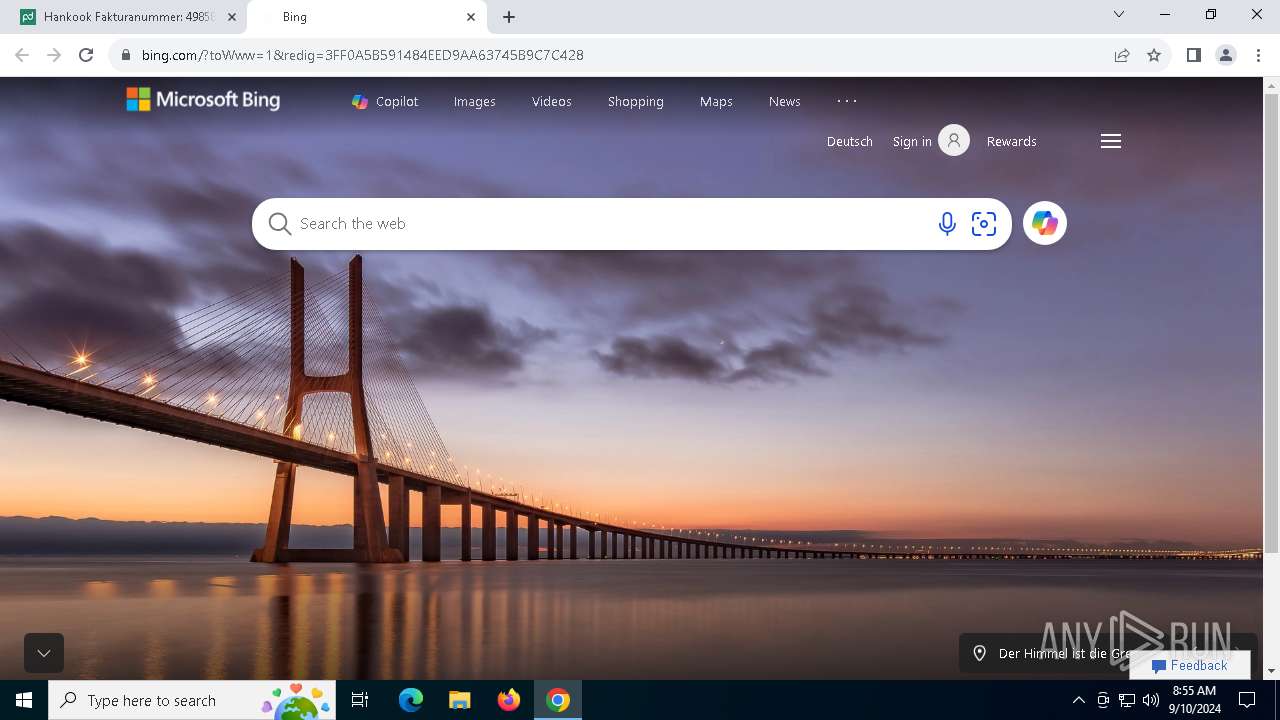Click the Feedback button

pyautogui.click(x=1190, y=665)
